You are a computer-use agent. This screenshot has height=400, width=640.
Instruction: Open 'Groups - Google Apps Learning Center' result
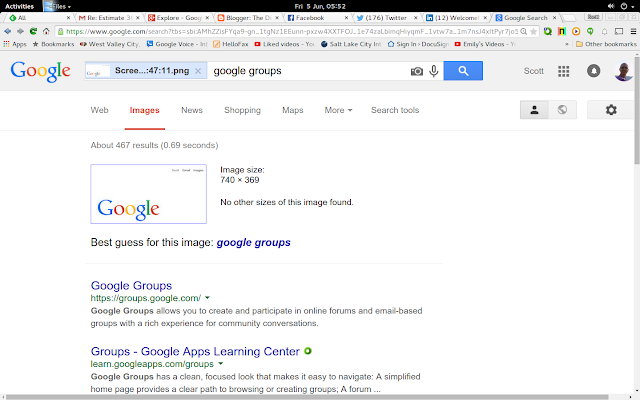195,351
